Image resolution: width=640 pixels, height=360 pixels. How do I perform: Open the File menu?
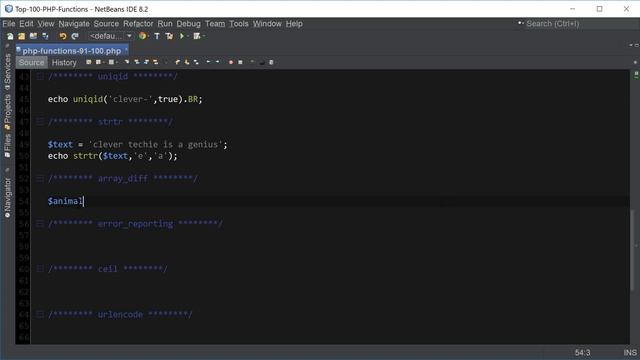click(x=9, y=24)
